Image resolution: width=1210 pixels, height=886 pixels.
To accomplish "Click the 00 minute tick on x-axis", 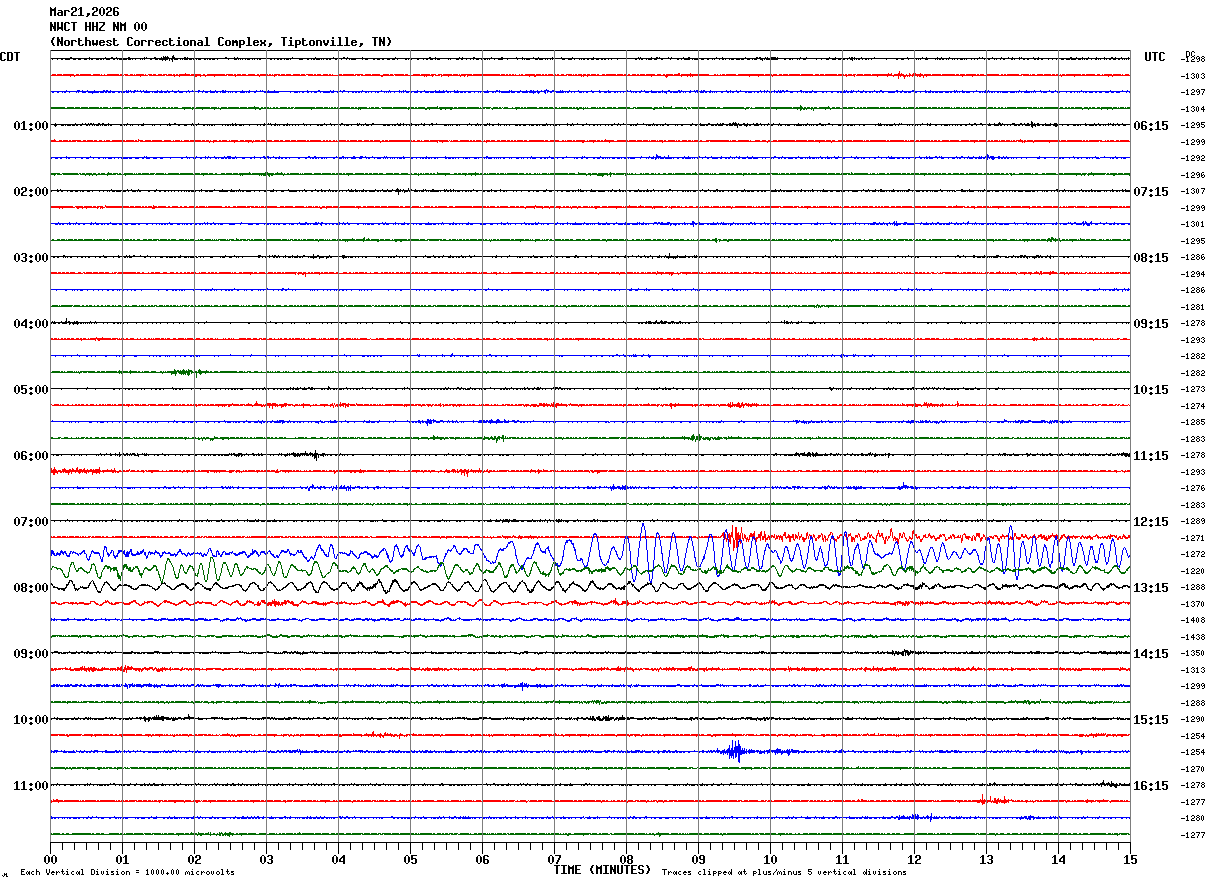I will tap(51, 859).
